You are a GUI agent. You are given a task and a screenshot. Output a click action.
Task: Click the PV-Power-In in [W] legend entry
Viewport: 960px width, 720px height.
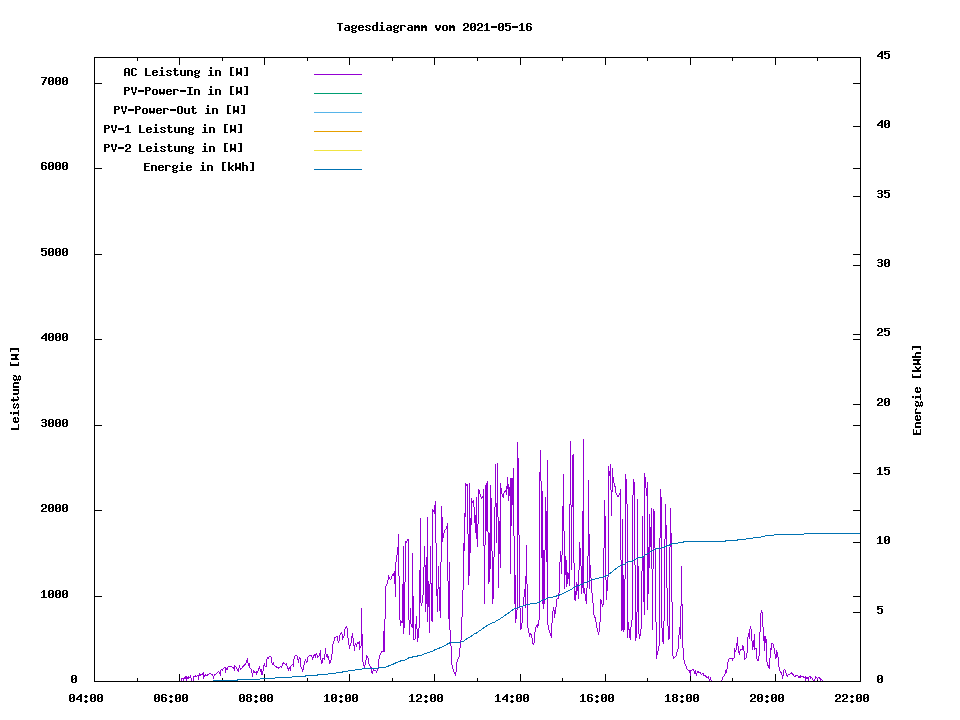[x=193, y=91]
